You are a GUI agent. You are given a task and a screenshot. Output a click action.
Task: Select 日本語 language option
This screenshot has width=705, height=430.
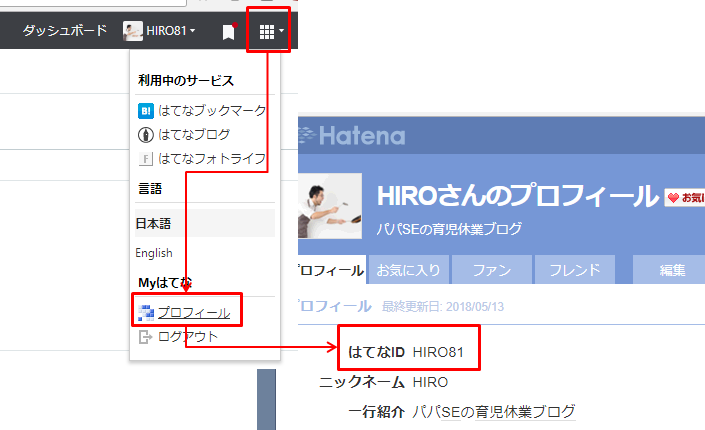[x=205, y=223]
